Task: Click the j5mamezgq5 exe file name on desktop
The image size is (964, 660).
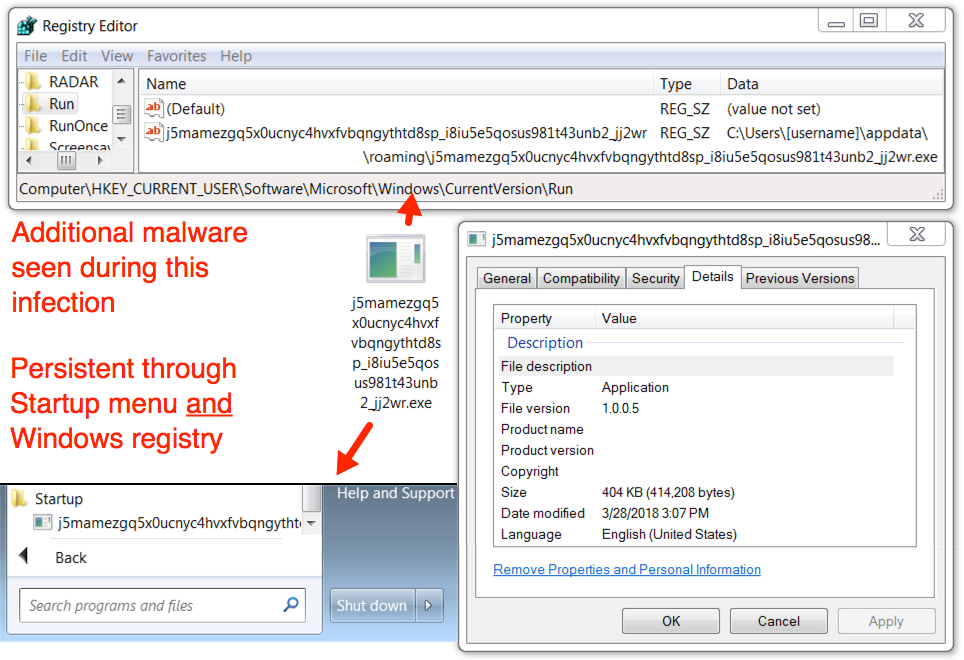Action: tap(396, 353)
